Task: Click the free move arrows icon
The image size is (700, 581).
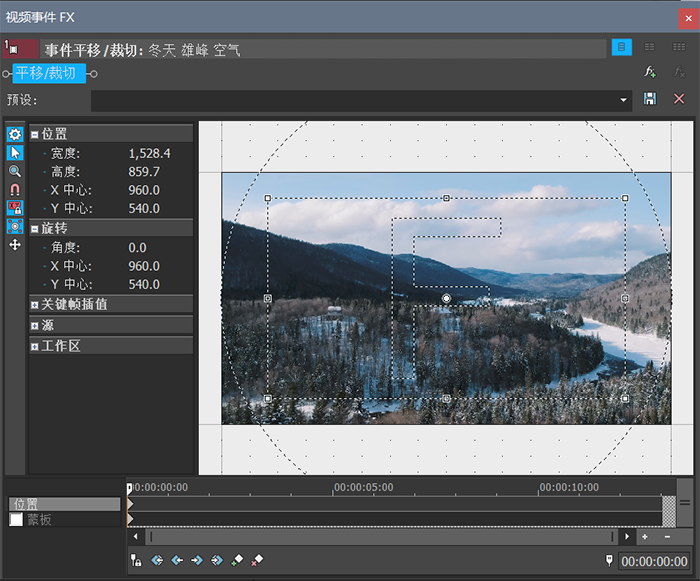Action: point(15,244)
